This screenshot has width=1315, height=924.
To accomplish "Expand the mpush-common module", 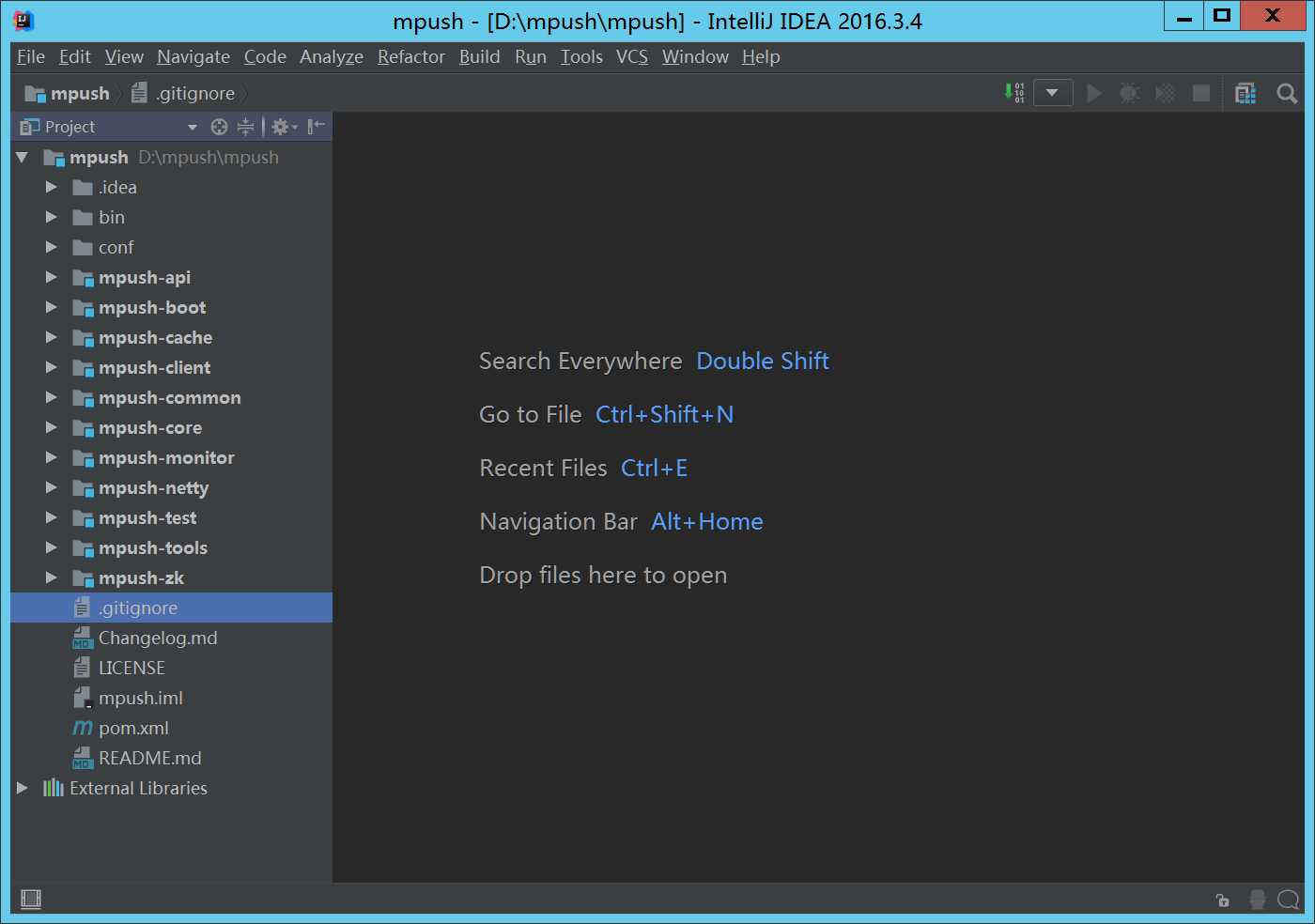I will [51, 397].
